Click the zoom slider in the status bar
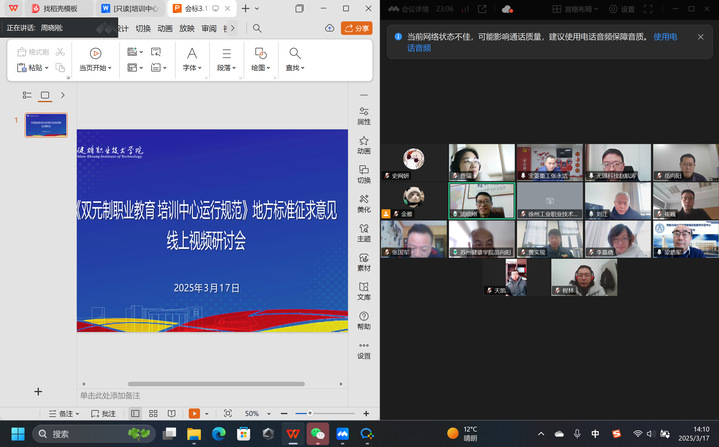 (310, 413)
